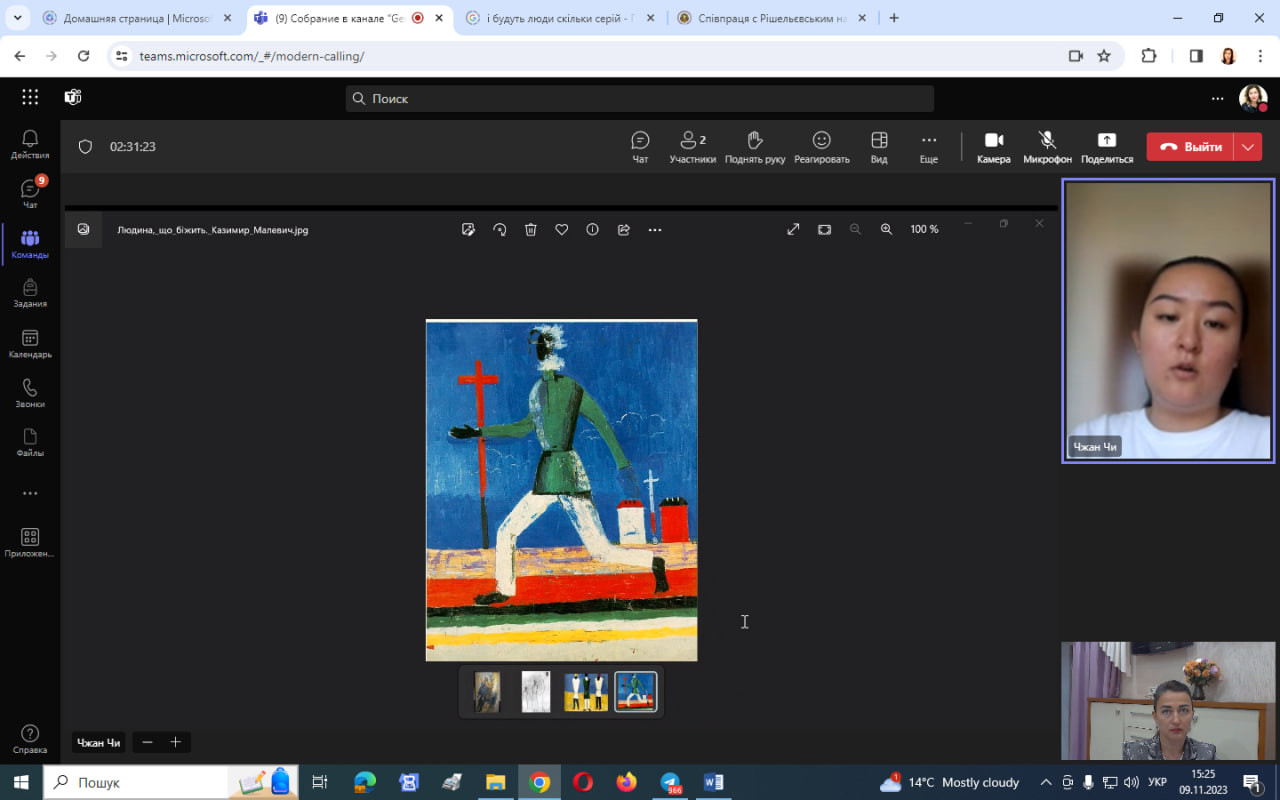1280x800 pixels.
Task: Click the heart favorite icon in photo viewer
Action: point(562,230)
